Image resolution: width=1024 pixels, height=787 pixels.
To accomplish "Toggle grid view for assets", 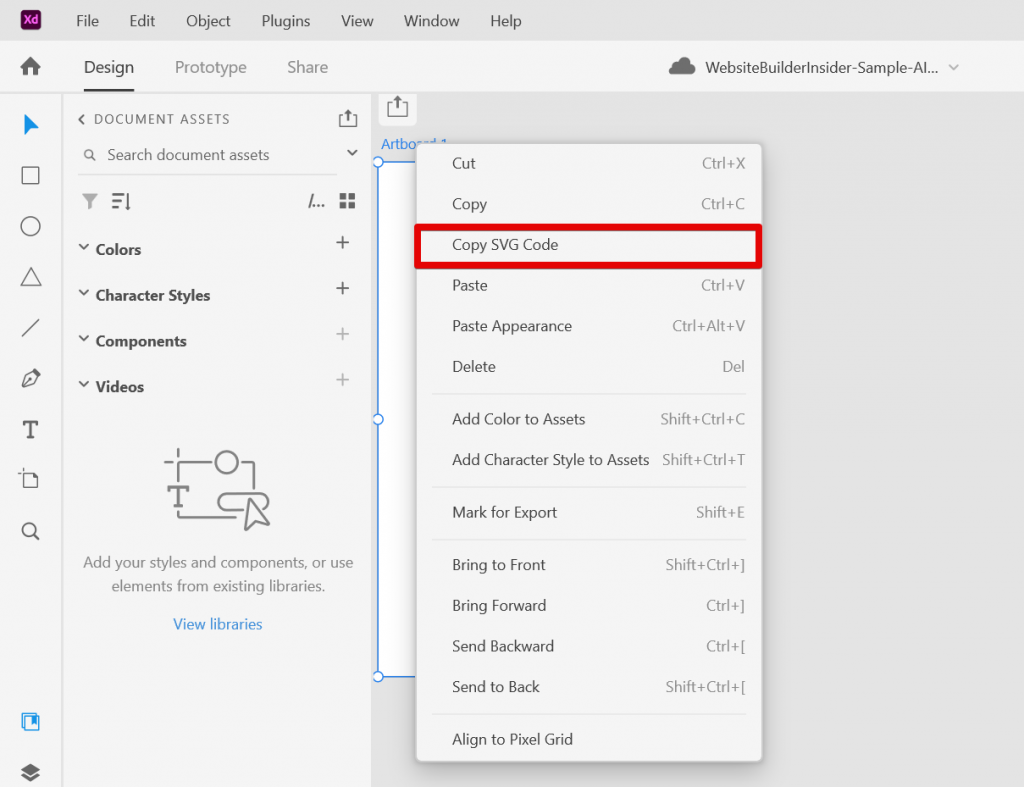I will (x=347, y=201).
